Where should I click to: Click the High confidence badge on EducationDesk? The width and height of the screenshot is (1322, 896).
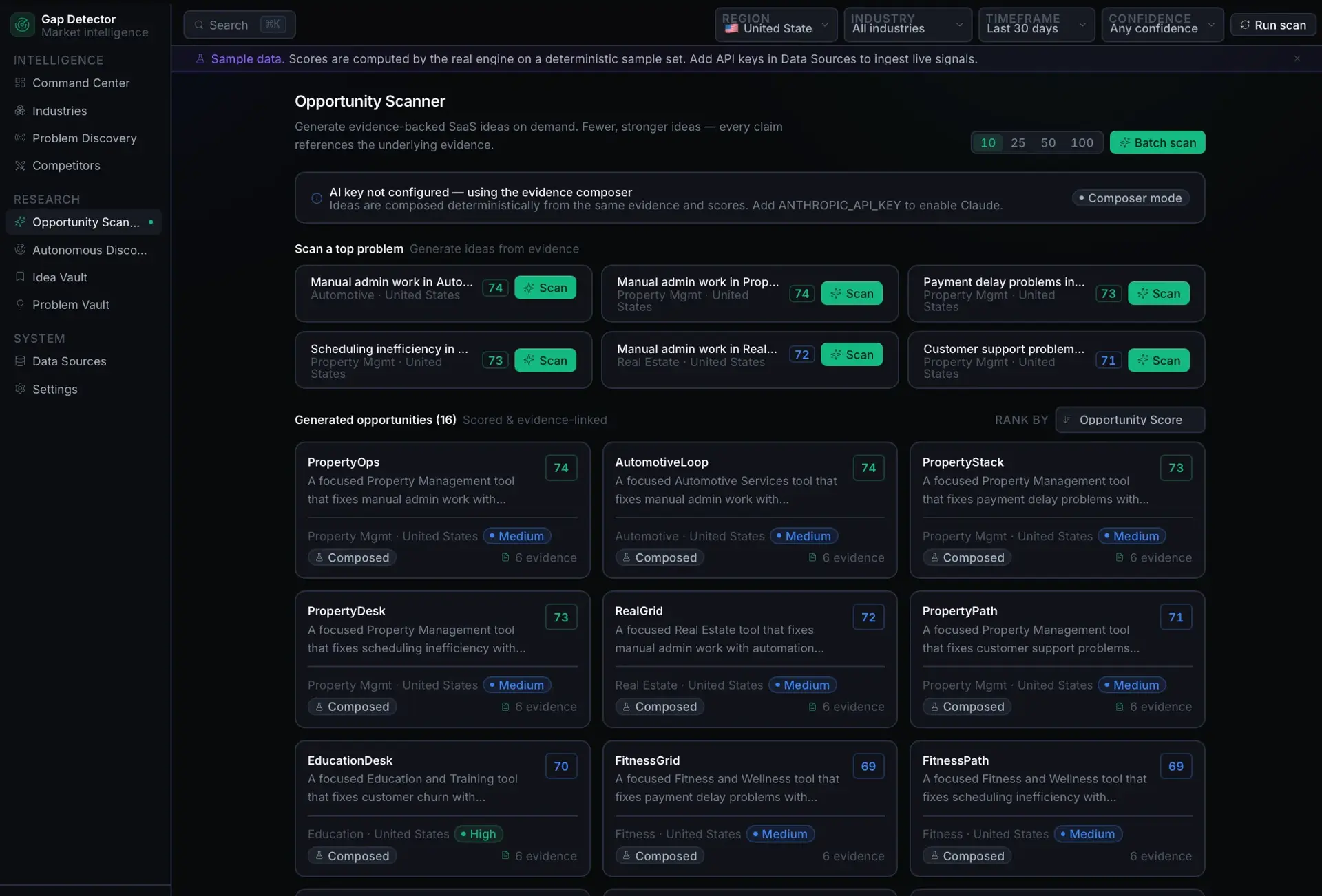(479, 833)
